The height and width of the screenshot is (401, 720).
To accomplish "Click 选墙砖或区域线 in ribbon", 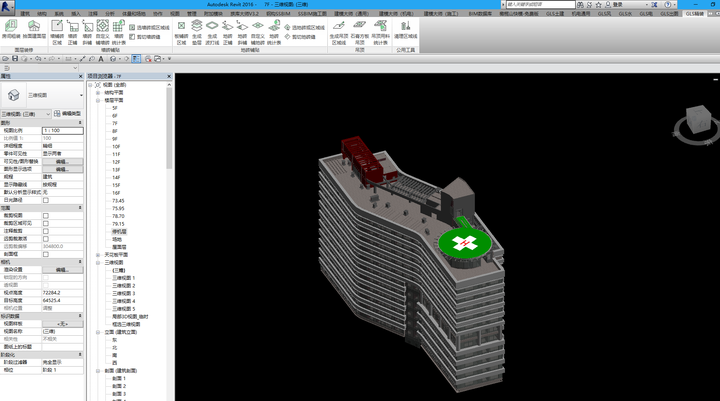I will point(150,28).
